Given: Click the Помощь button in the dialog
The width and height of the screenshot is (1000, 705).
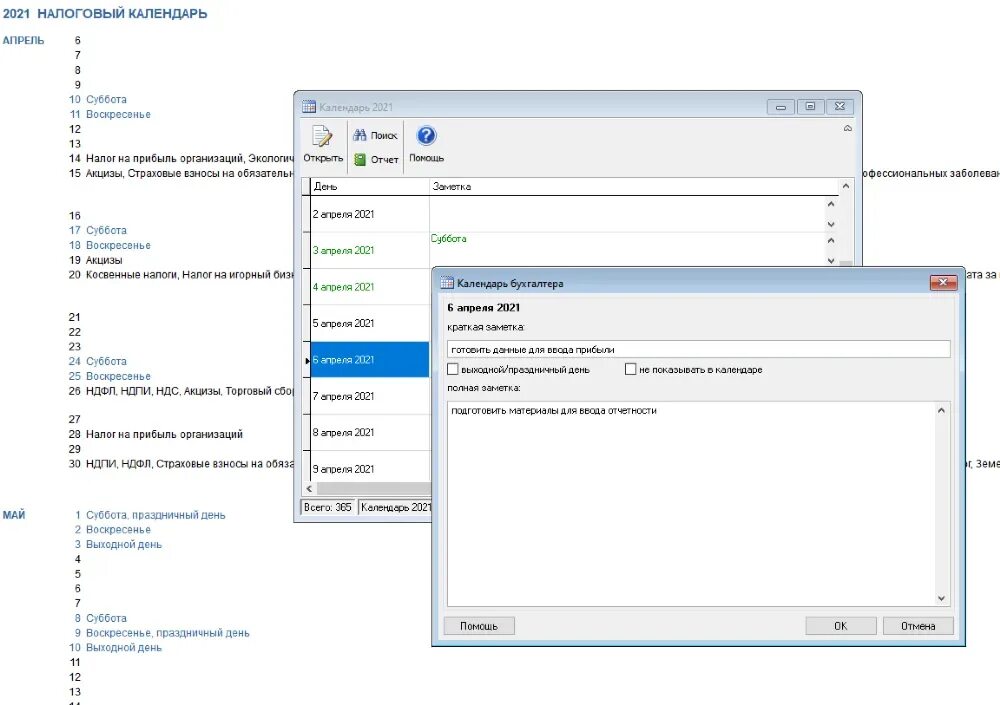Looking at the screenshot, I should pyautogui.click(x=479, y=626).
